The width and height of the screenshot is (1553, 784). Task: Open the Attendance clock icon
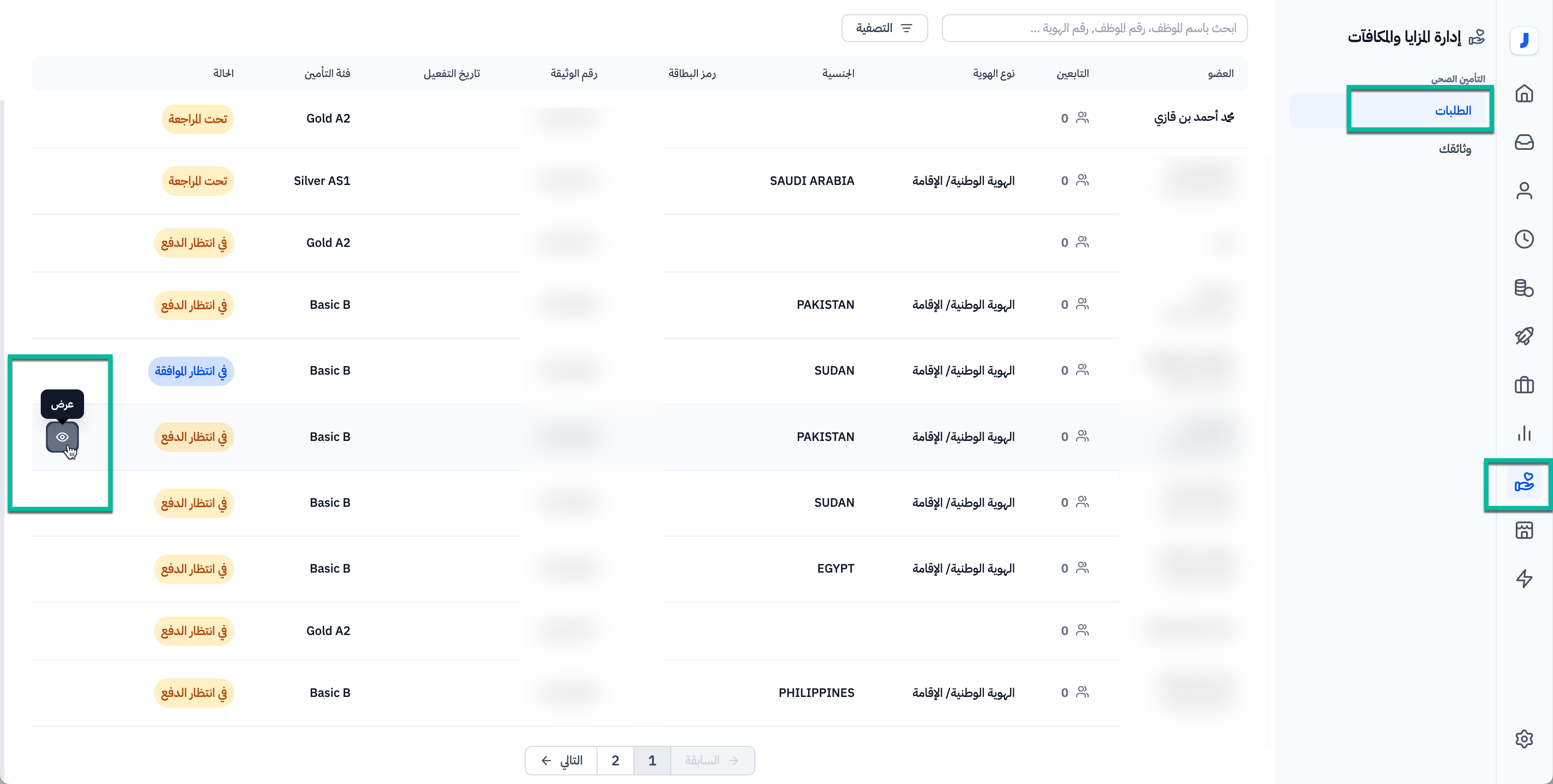[x=1524, y=239]
